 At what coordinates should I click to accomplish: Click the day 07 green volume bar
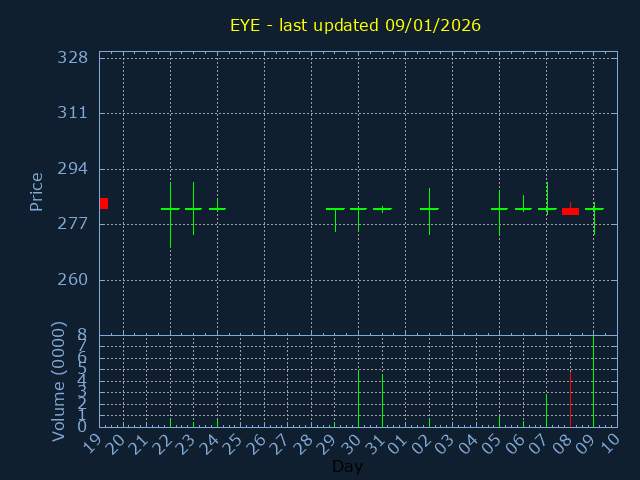click(546, 410)
